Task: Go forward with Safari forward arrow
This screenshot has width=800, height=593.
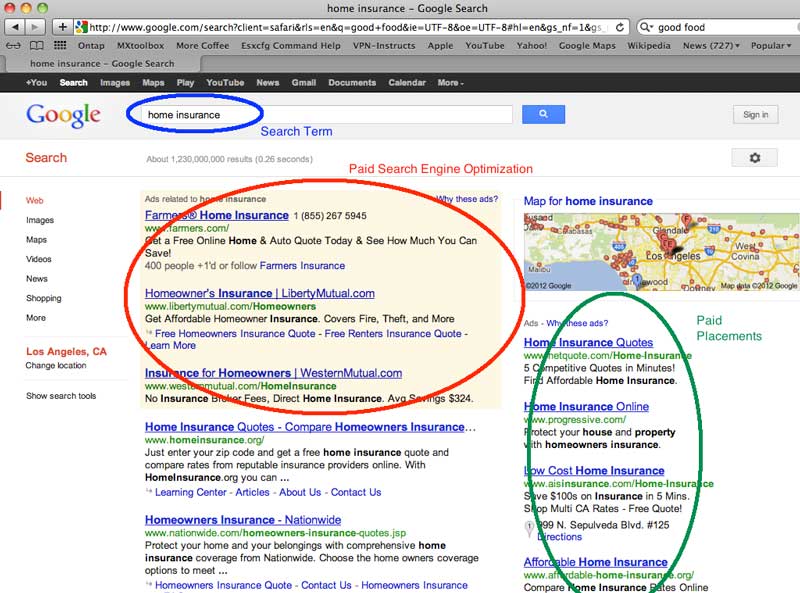Action: (x=35, y=27)
